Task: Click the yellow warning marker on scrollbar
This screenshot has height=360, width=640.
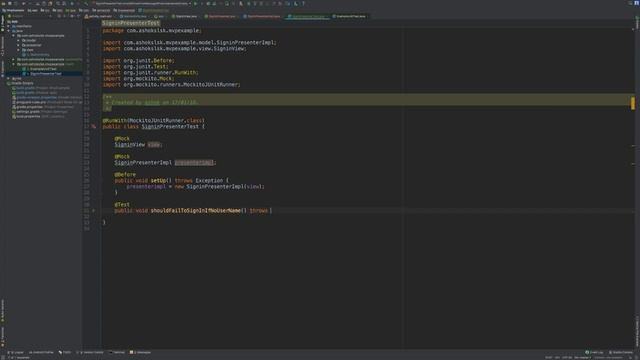Action: pyautogui.click(x=633, y=103)
